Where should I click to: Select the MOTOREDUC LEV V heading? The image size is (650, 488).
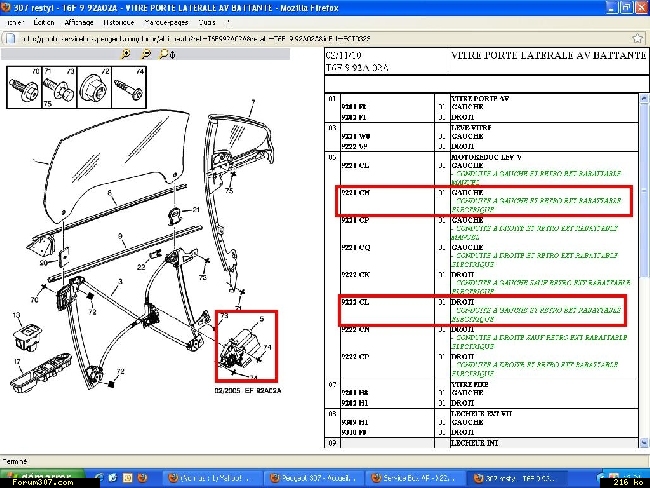[486, 157]
